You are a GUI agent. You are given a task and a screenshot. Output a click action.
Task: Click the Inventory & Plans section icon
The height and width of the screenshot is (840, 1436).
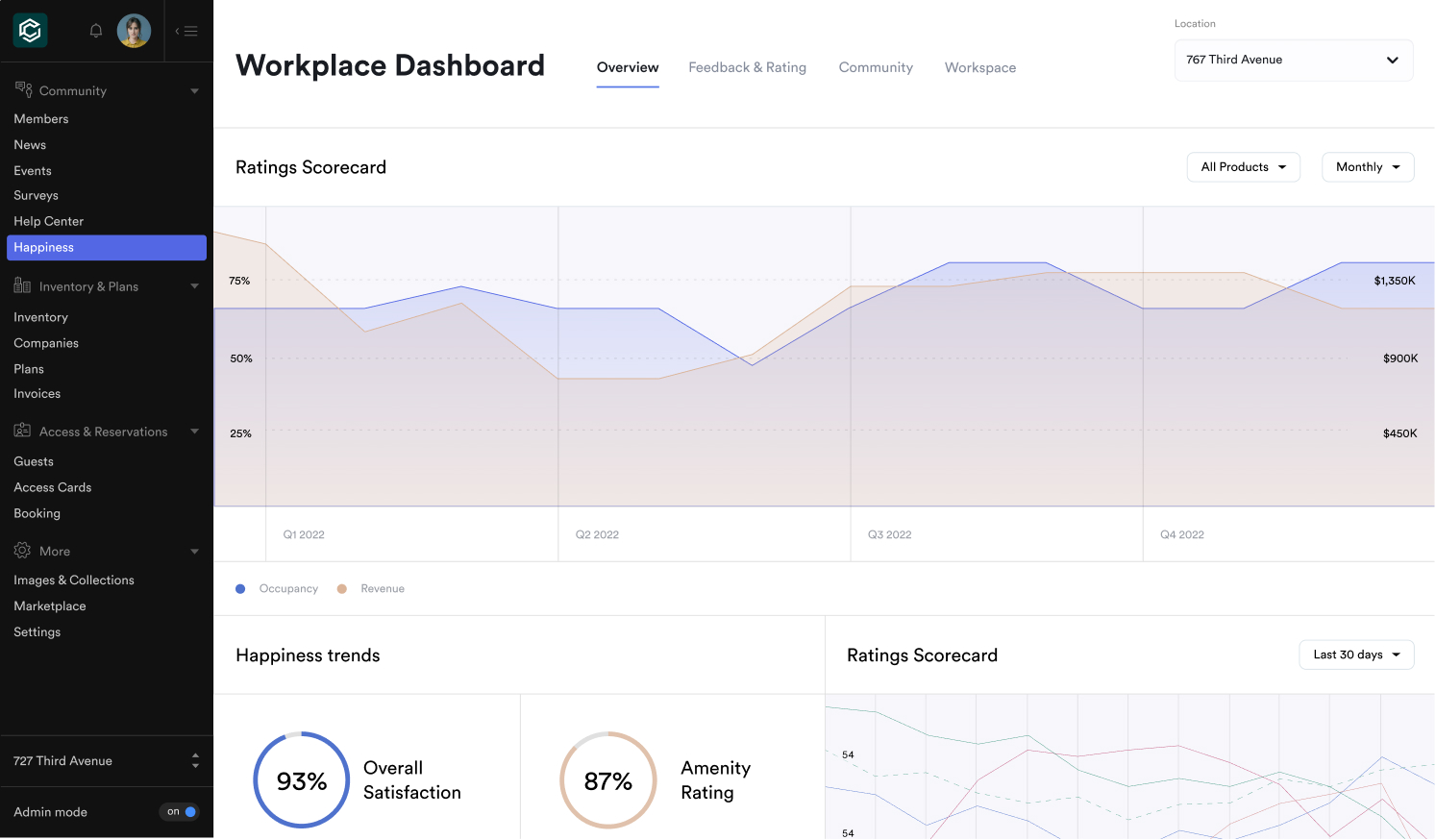click(23, 285)
